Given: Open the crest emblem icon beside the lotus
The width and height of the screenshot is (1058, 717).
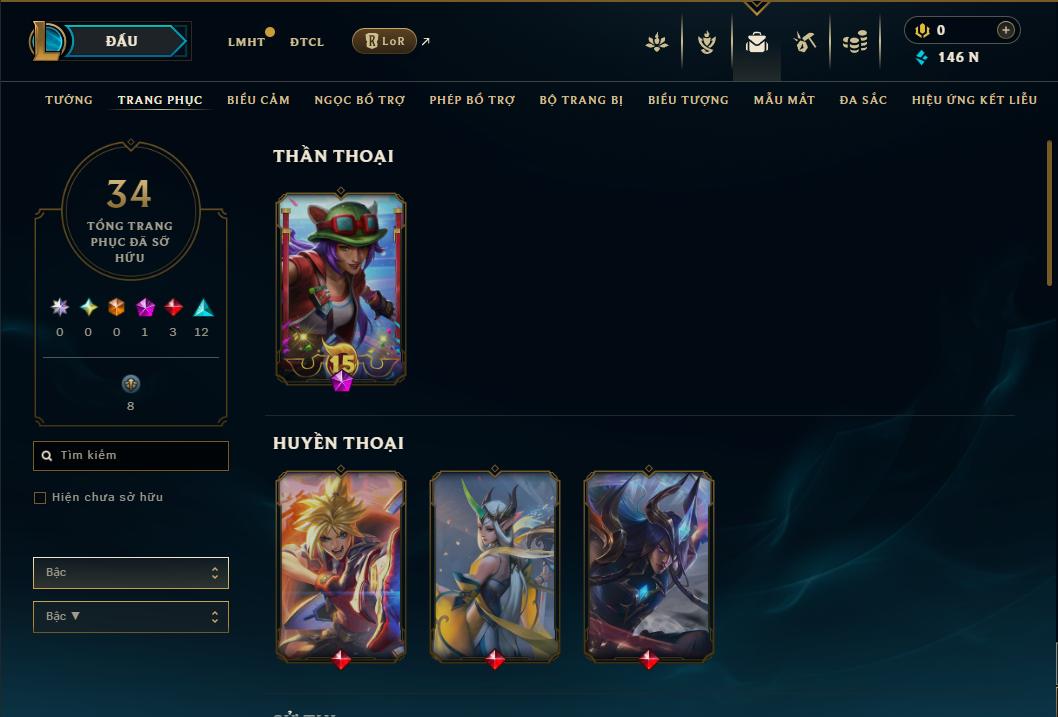Looking at the screenshot, I should (706, 42).
